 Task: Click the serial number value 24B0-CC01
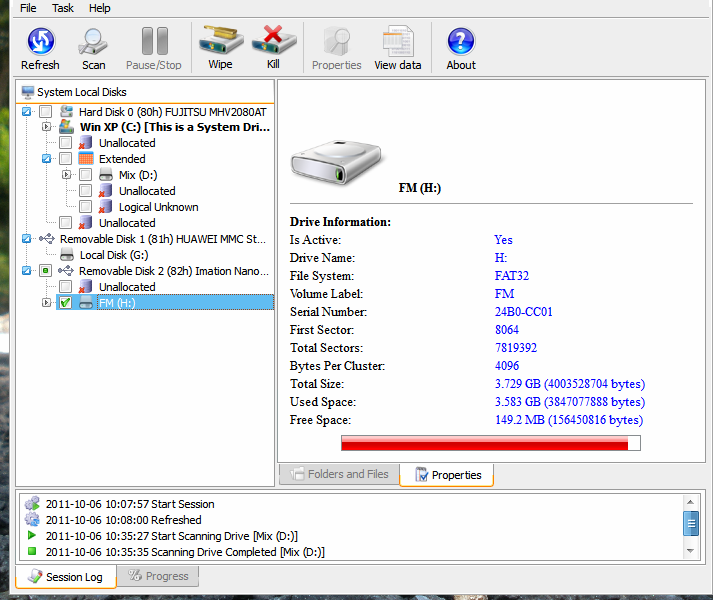point(523,312)
